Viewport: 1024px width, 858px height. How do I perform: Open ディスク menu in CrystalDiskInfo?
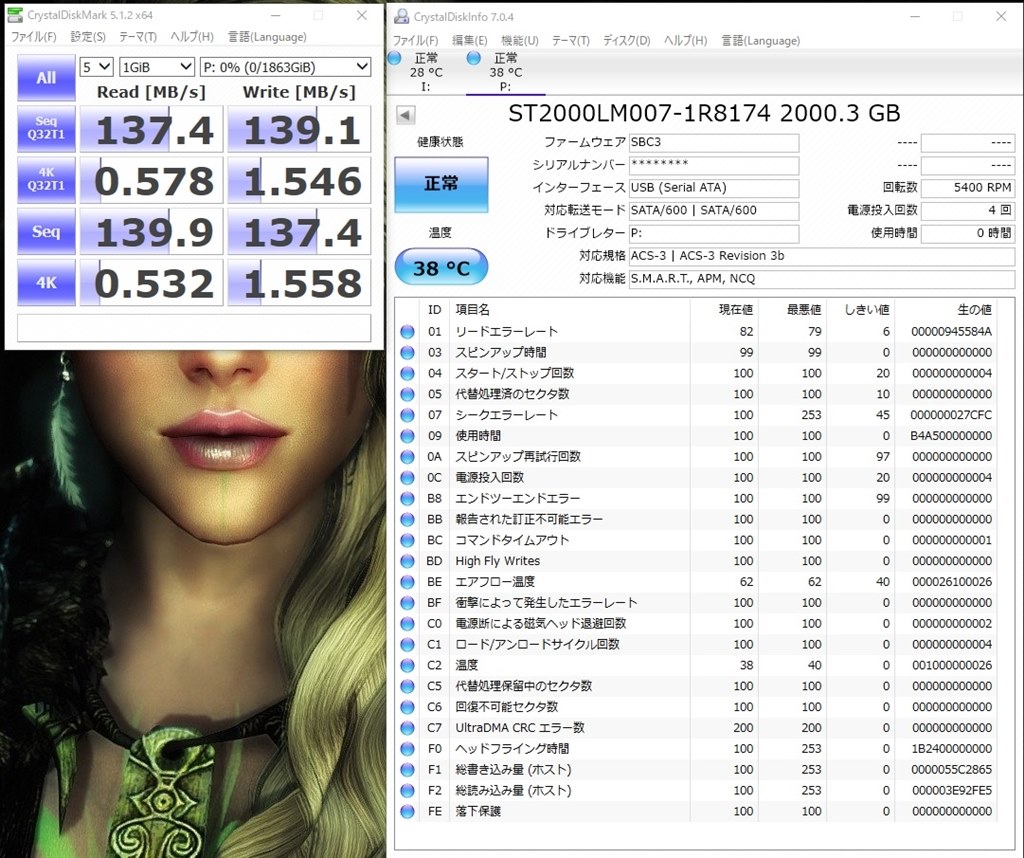[626, 40]
